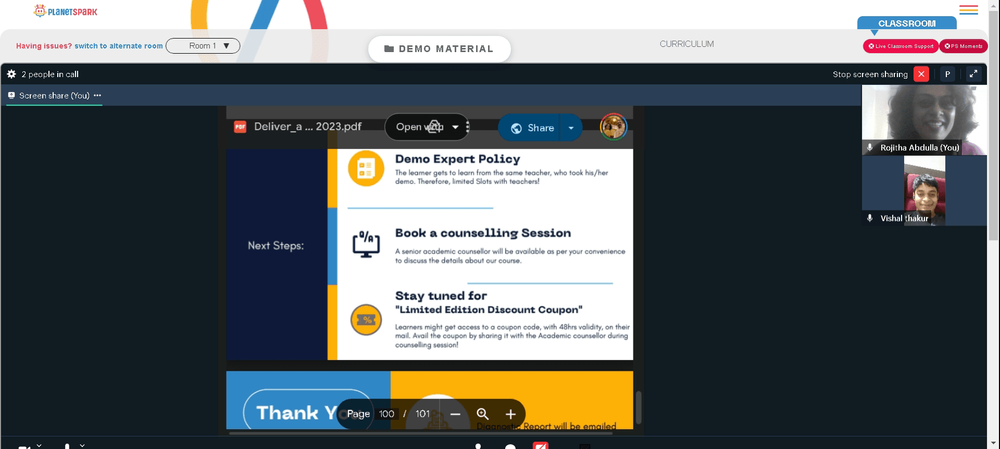The height and width of the screenshot is (449, 1000).
Task: Click the magnifier zoom reset icon
Action: [x=483, y=414]
